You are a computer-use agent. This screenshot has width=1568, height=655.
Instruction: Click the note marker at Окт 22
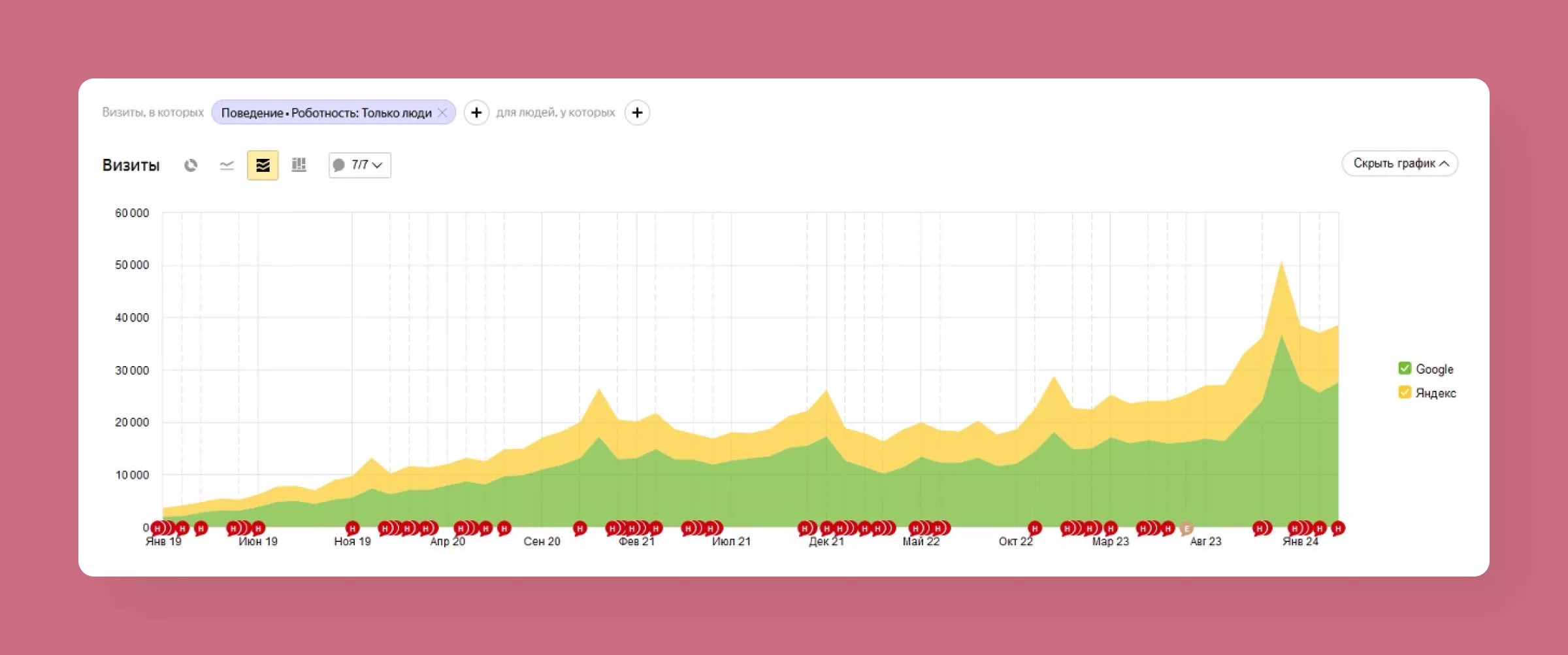1034,528
